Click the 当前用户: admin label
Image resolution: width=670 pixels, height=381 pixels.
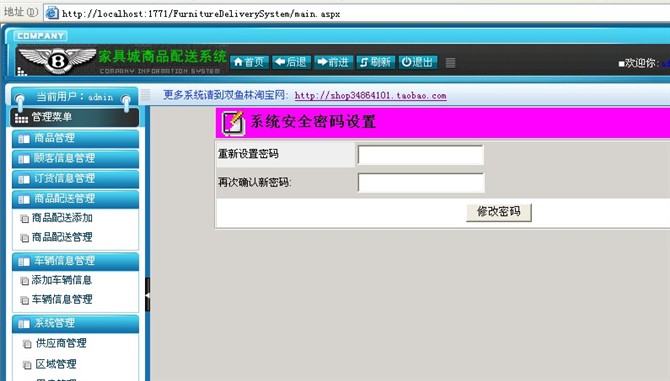75,97
